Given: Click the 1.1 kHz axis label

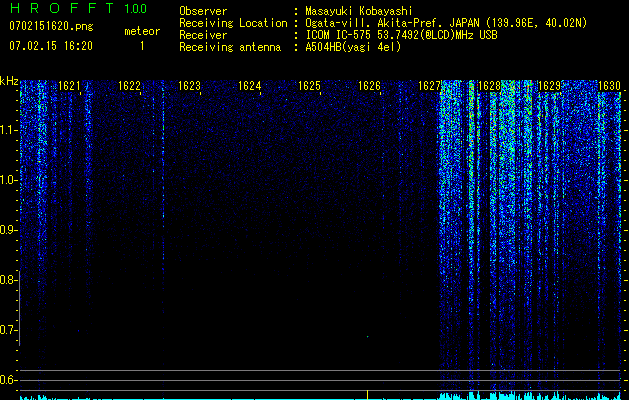Looking at the screenshot, I should tap(8, 130).
